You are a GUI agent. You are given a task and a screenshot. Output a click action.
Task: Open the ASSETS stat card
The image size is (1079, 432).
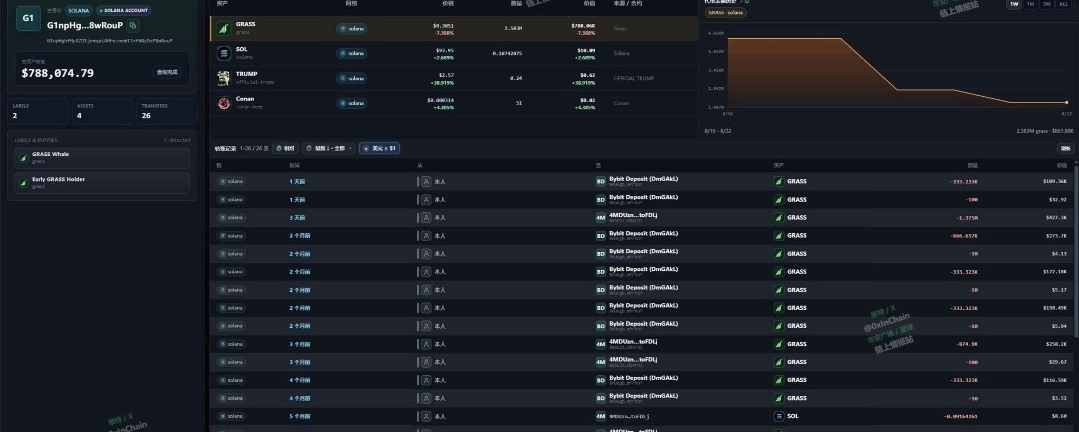point(102,111)
